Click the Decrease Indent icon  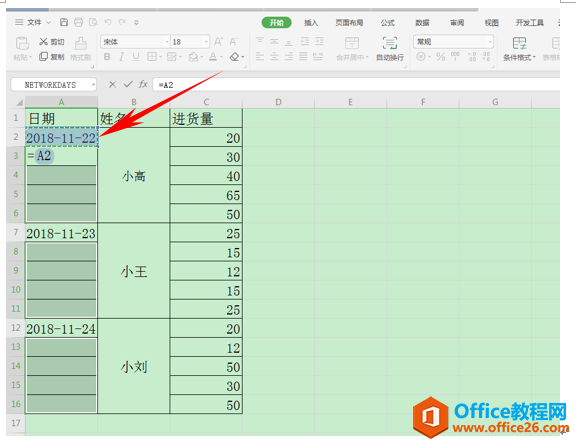305,41
